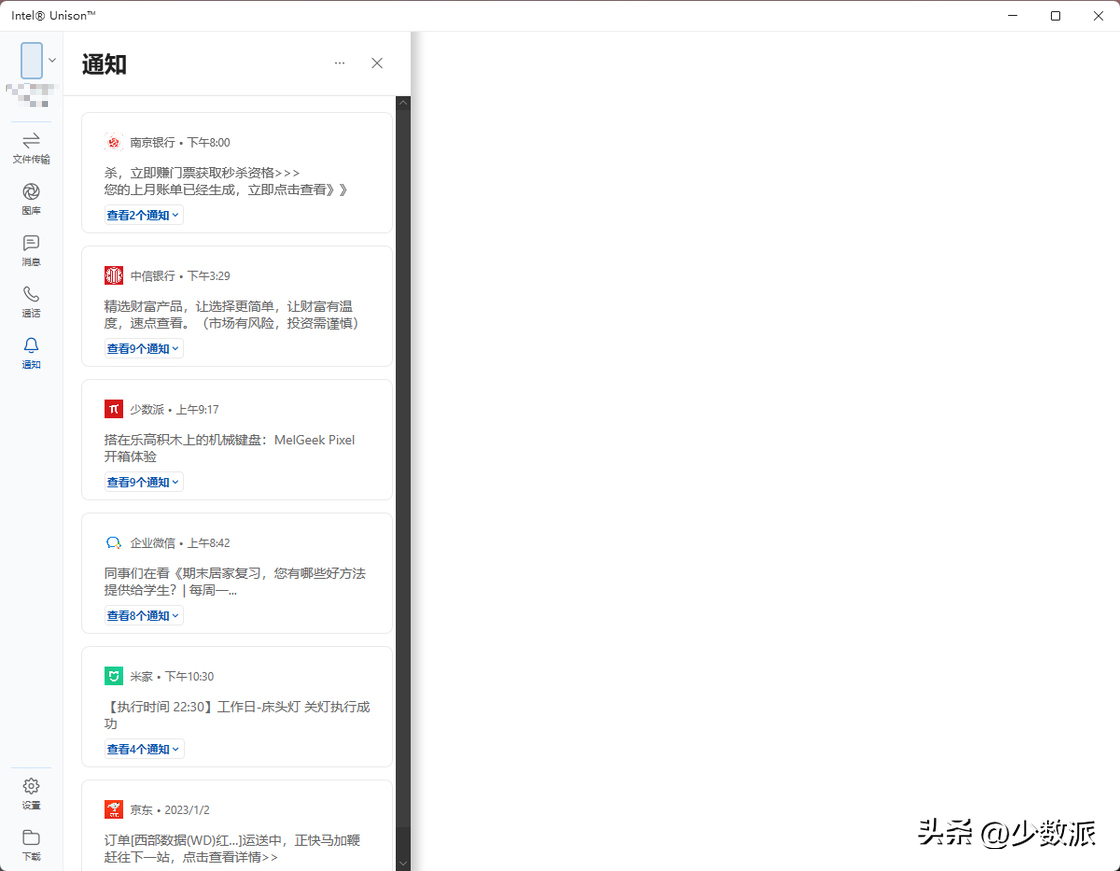Click the 通知 panel heading

pos(104,64)
